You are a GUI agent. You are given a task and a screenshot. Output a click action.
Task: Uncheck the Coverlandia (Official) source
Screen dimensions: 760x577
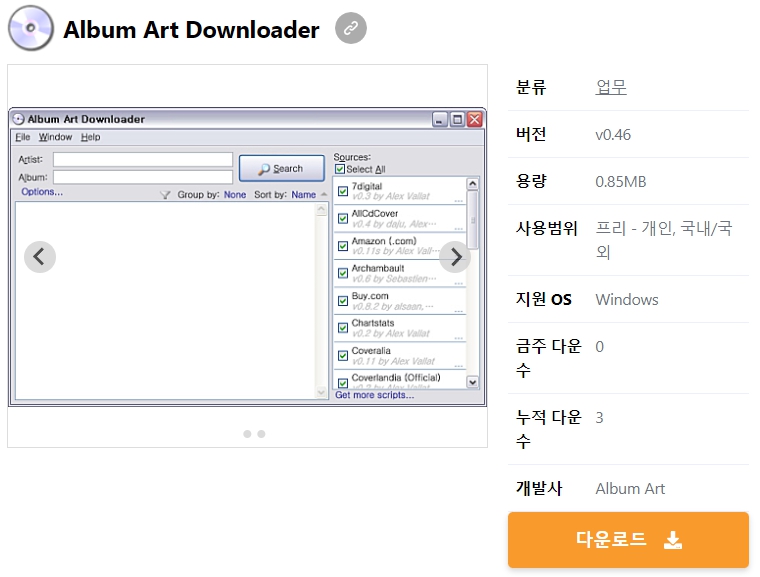[x=343, y=383]
